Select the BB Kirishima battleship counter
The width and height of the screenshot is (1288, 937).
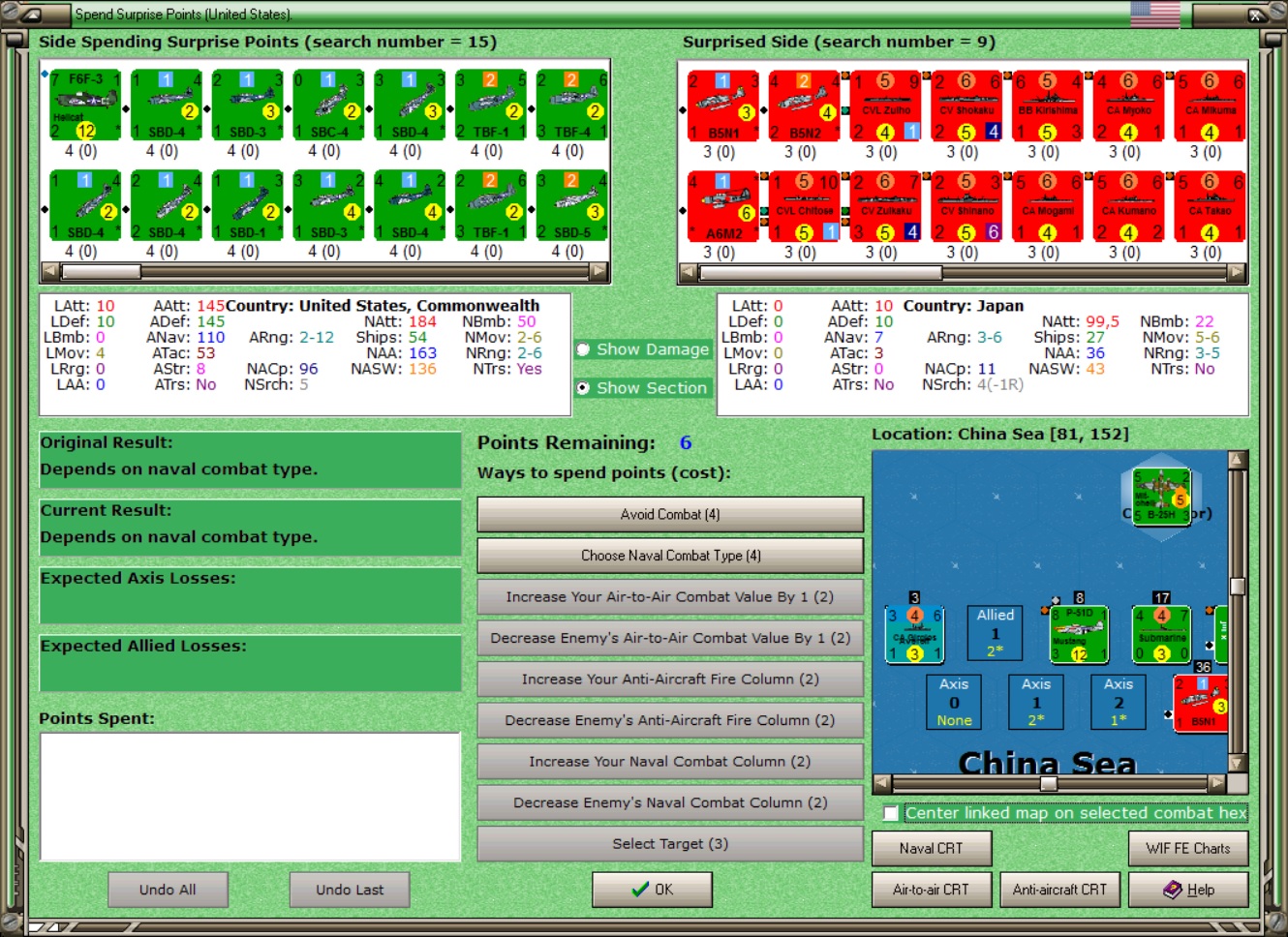point(1048,106)
